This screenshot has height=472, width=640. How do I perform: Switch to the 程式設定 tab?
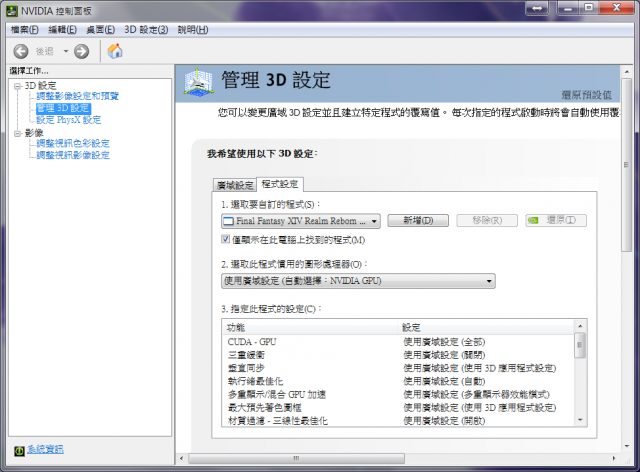click(x=280, y=184)
